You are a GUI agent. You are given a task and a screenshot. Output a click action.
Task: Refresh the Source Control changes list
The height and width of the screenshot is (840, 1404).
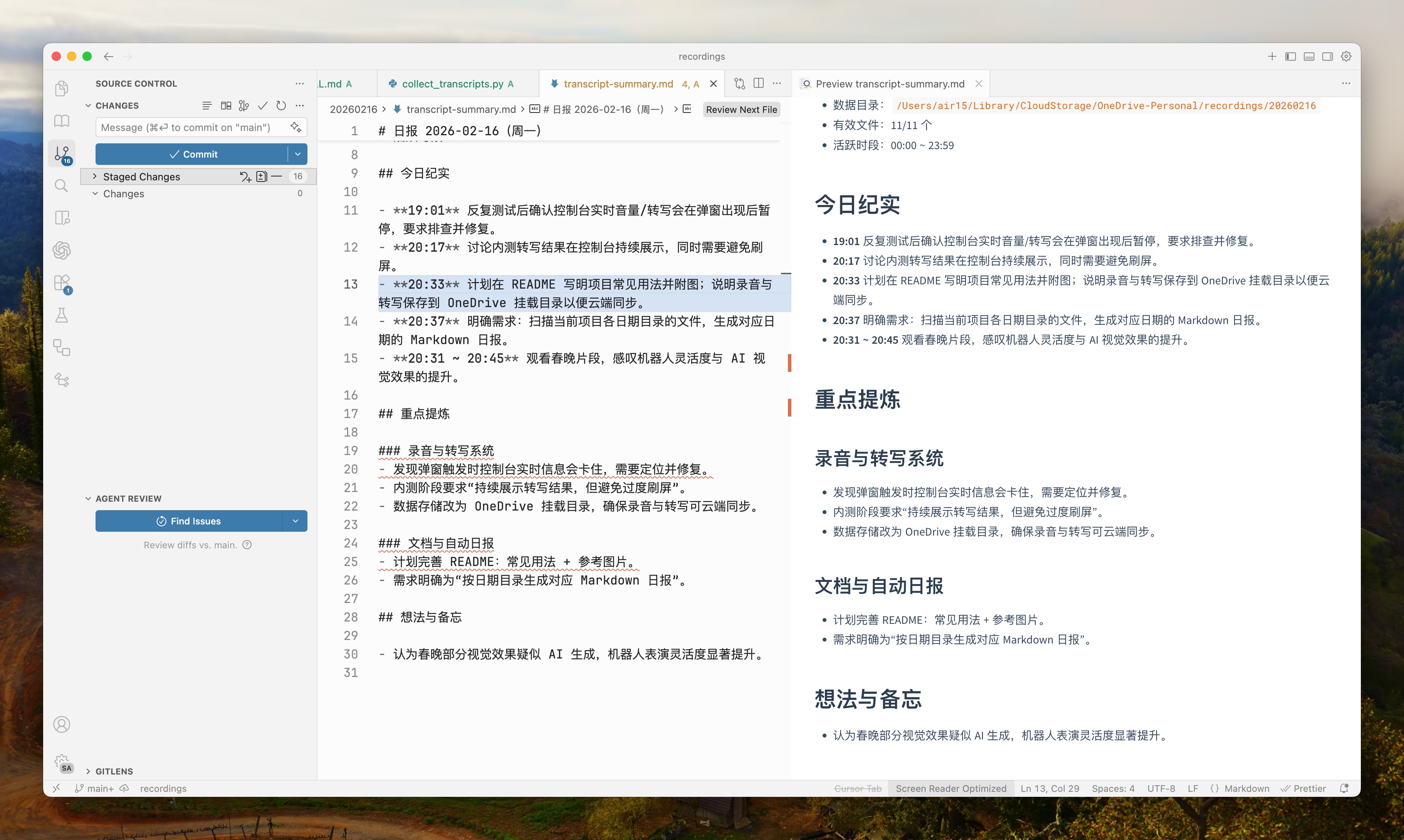point(281,105)
